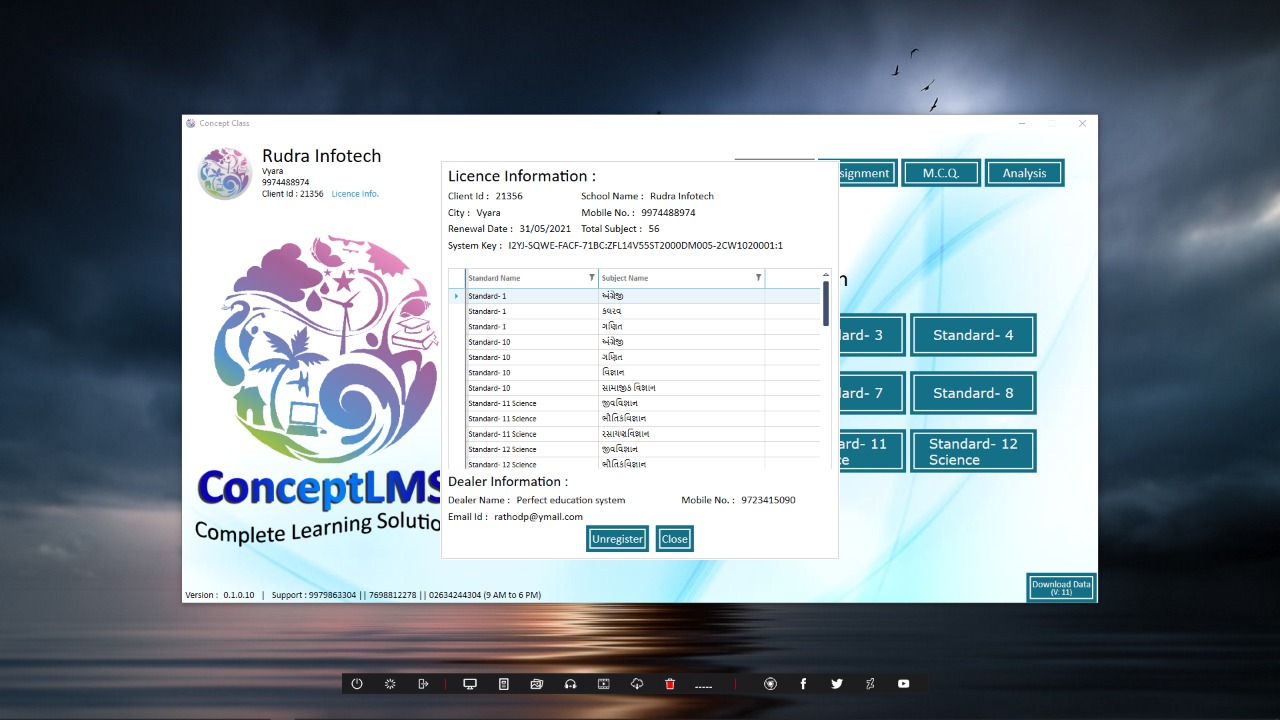Open the Facebook icon link
The height and width of the screenshot is (720, 1280).
(803, 684)
